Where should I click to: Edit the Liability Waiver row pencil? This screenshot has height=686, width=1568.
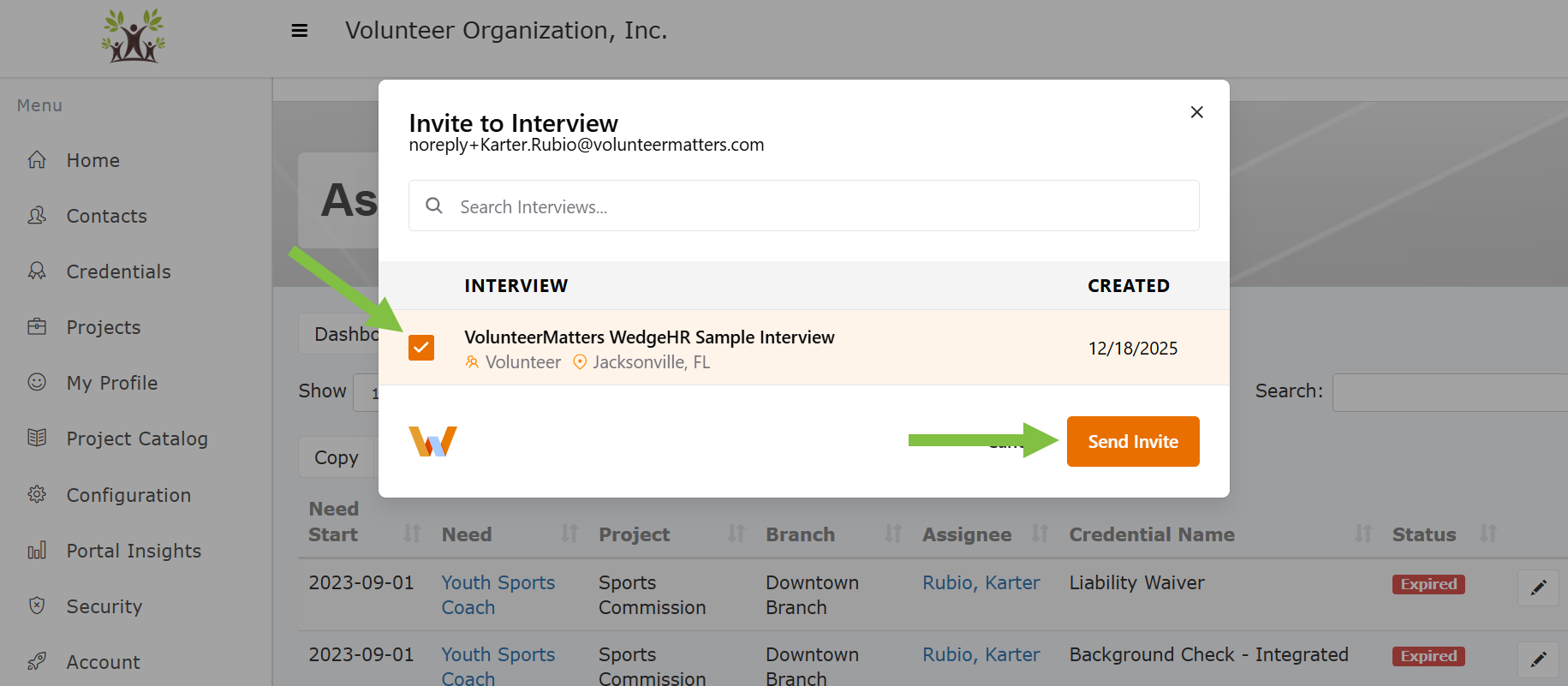(1538, 588)
